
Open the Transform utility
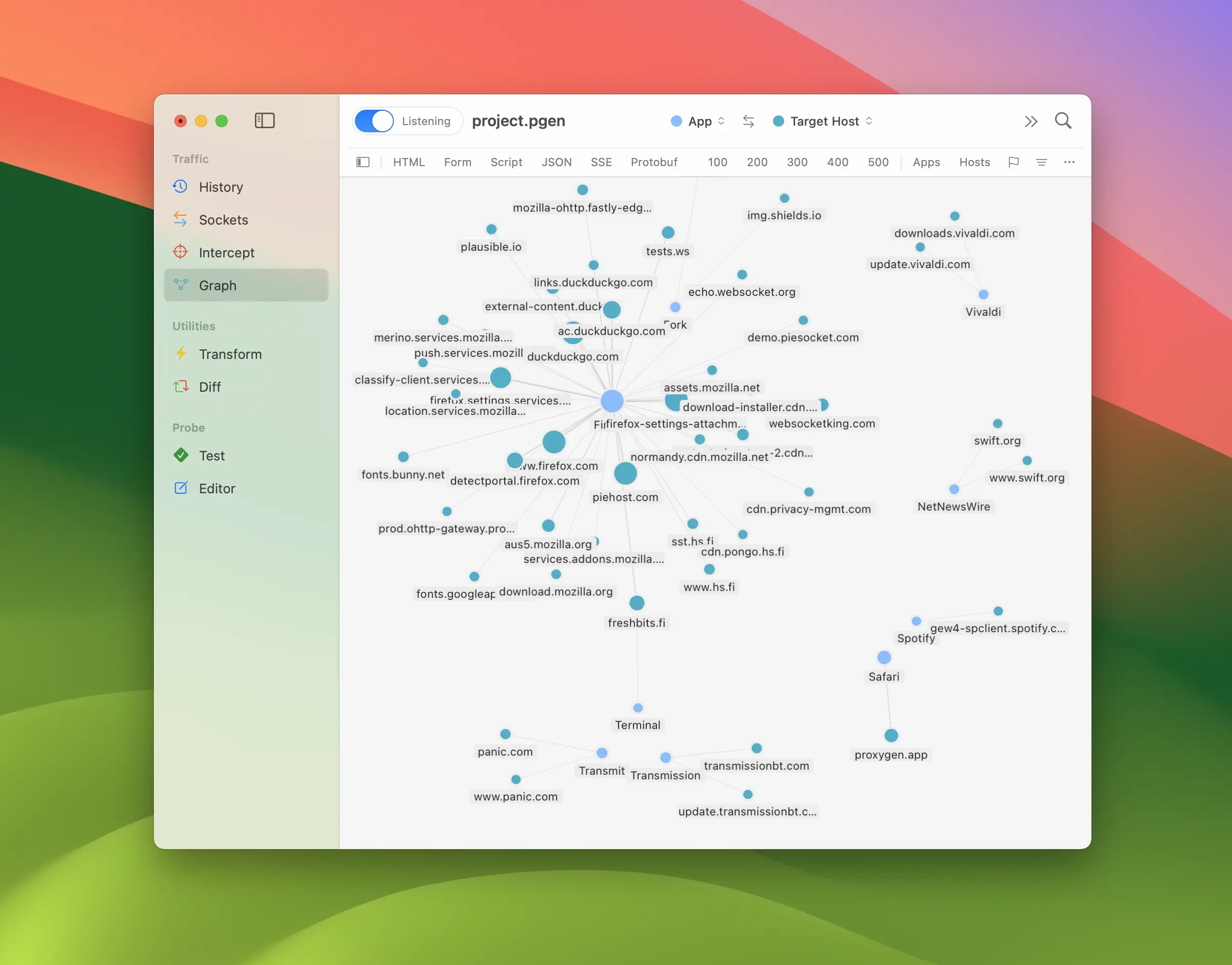point(246,354)
